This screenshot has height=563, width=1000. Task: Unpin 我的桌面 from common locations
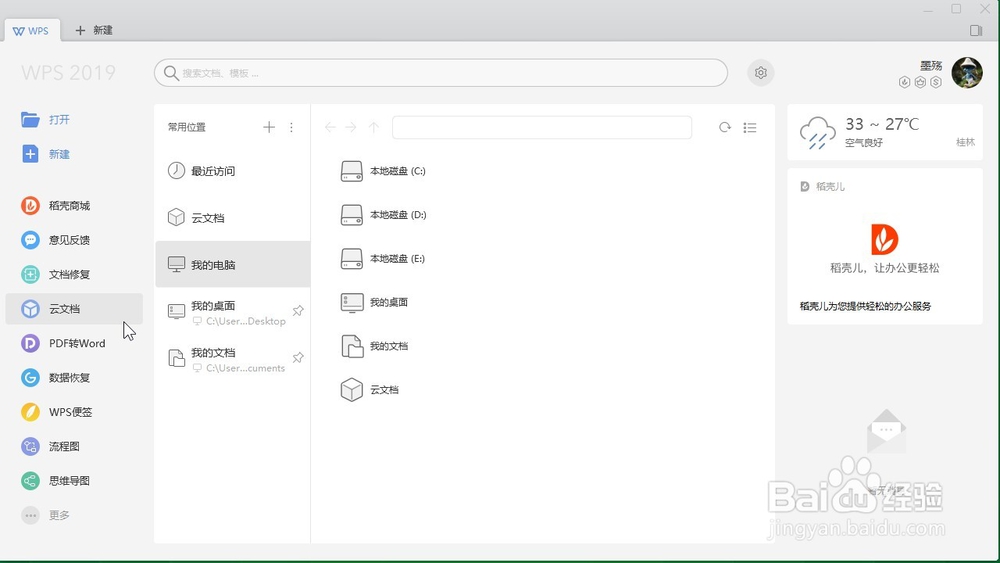click(298, 311)
